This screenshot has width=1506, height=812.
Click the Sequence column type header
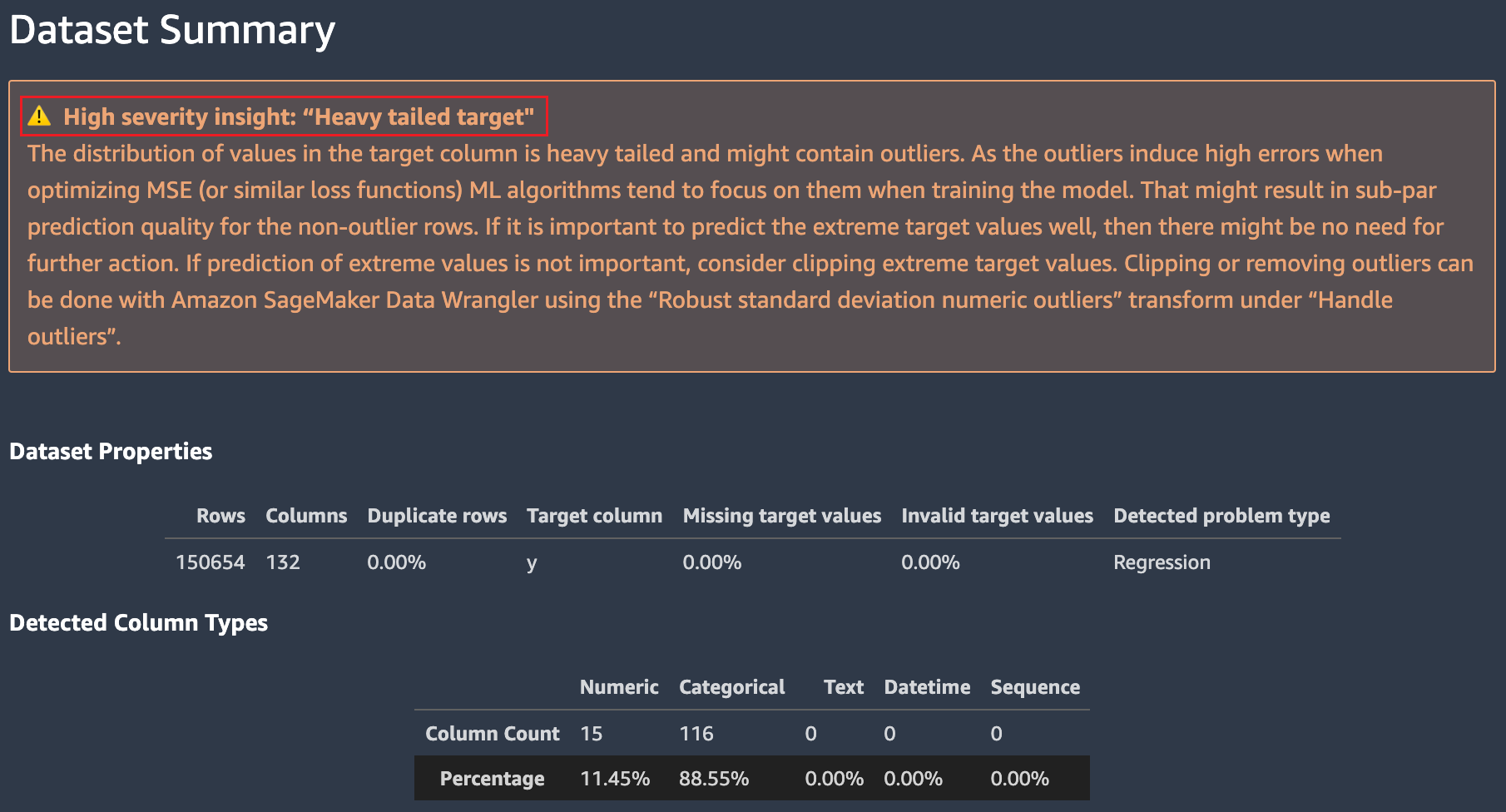click(1035, 687)
